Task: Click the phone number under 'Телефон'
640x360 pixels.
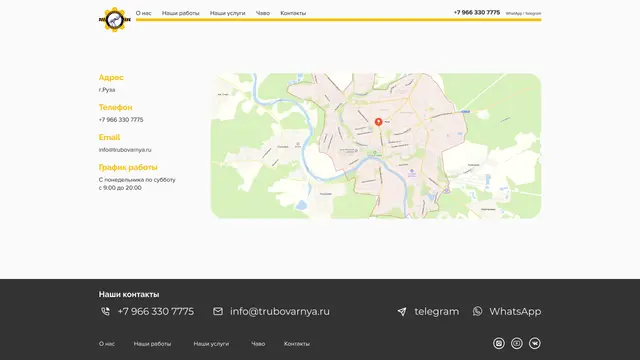Action: click(121, 120)
